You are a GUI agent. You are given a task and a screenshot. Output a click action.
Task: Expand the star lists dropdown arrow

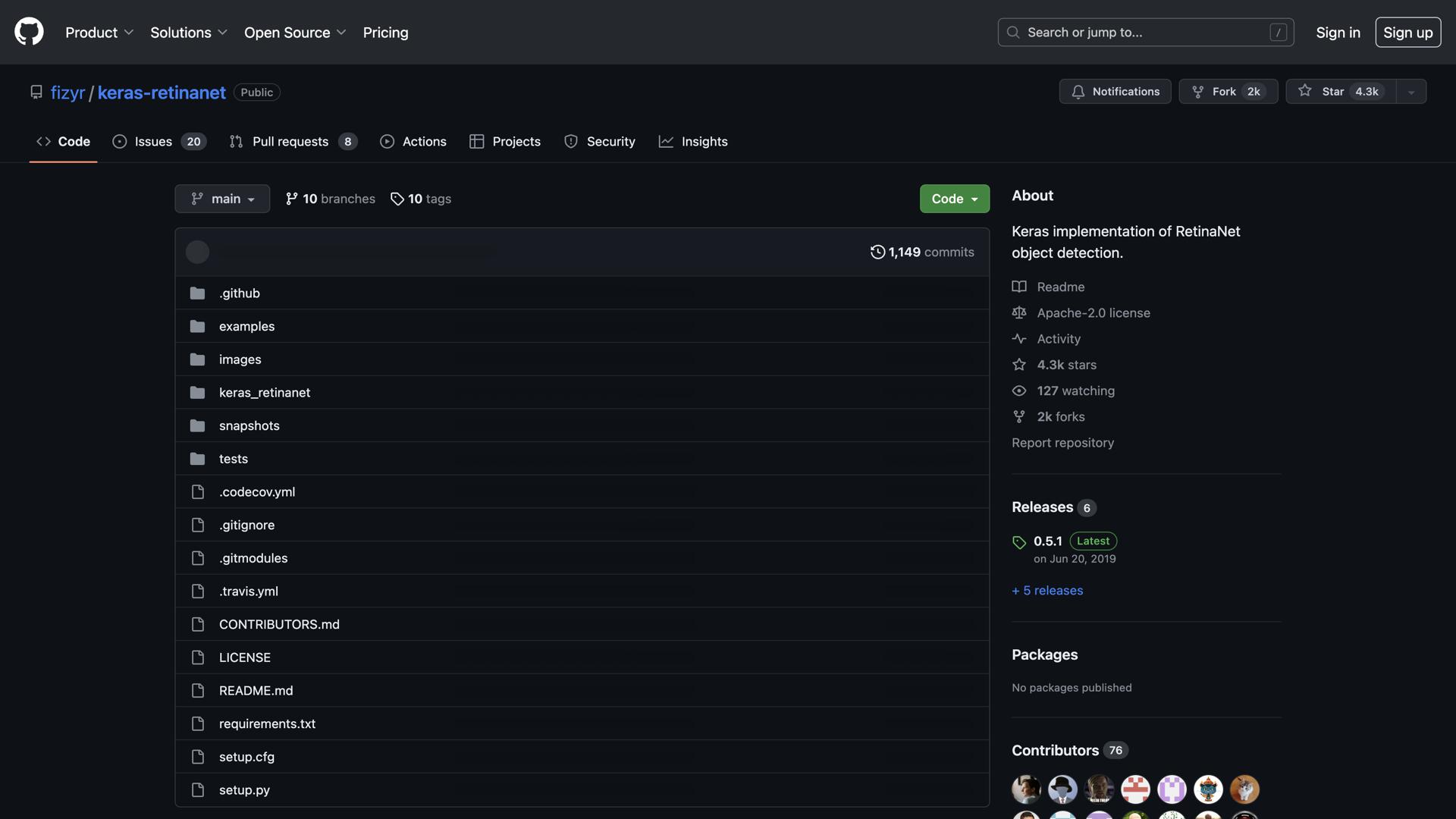click(1410, 92)
